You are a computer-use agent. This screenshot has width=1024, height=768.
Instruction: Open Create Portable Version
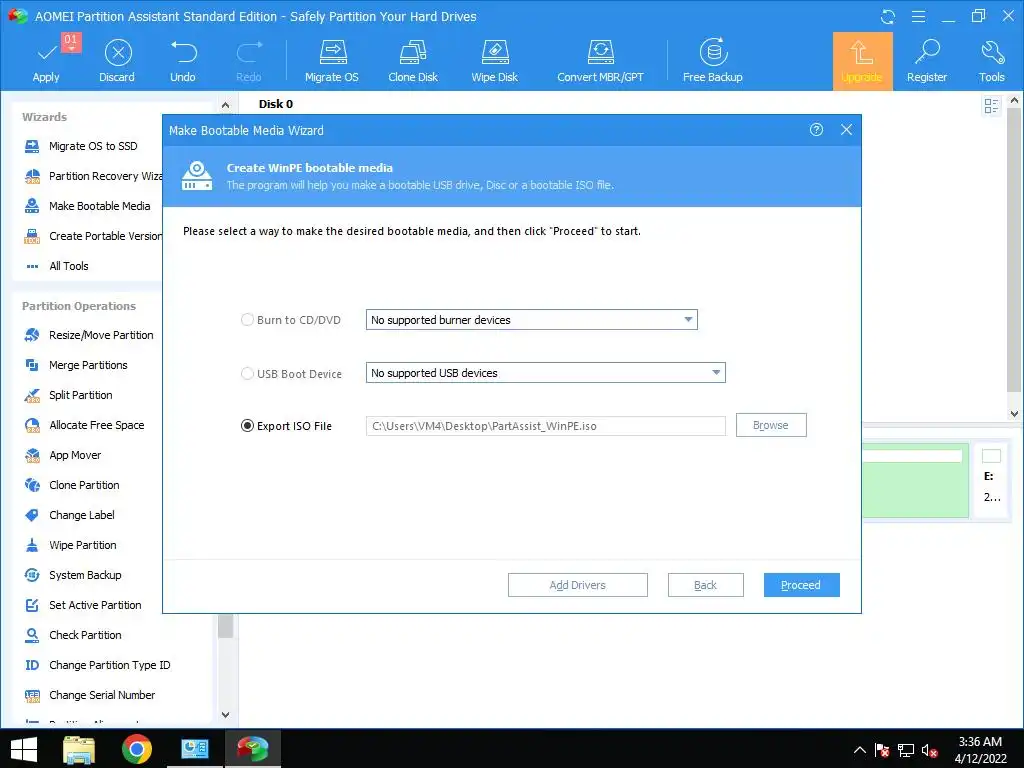point(92,236)
